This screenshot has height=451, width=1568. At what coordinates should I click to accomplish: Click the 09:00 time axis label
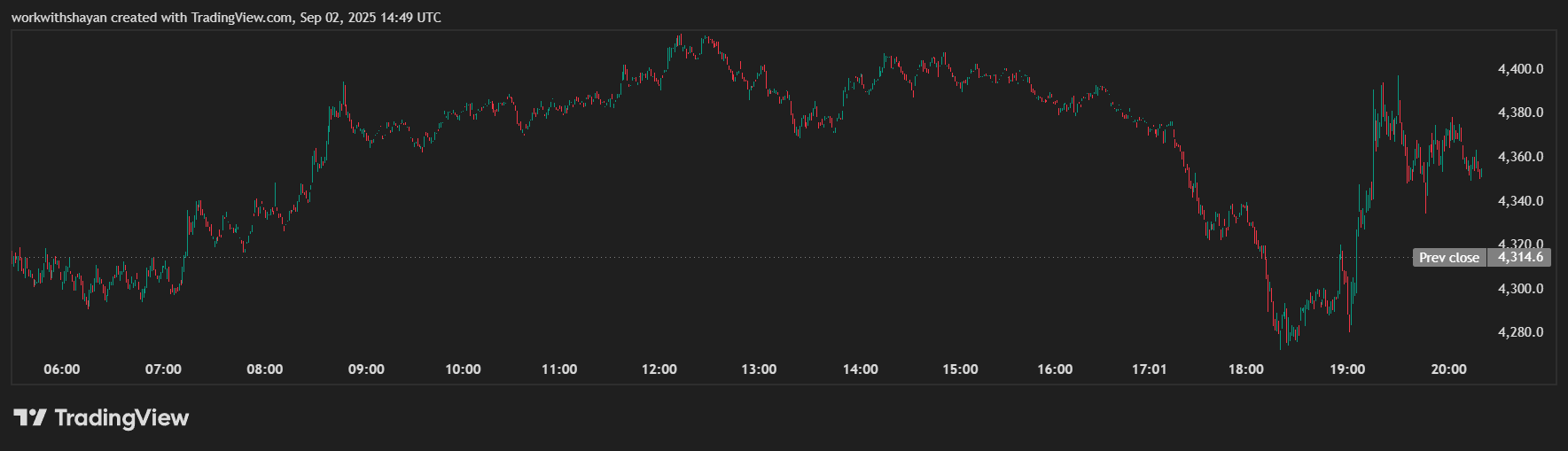tap(366, 369)
